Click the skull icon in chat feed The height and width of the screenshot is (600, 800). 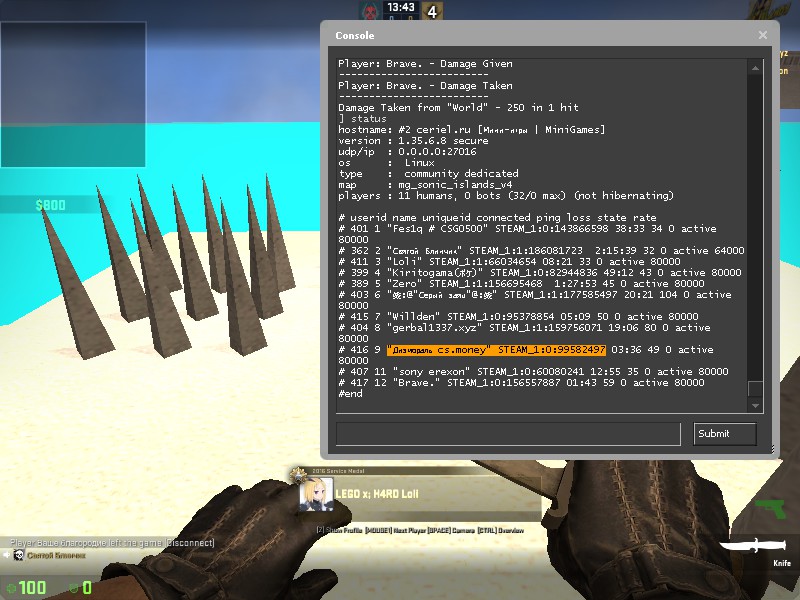click(18, 555)
